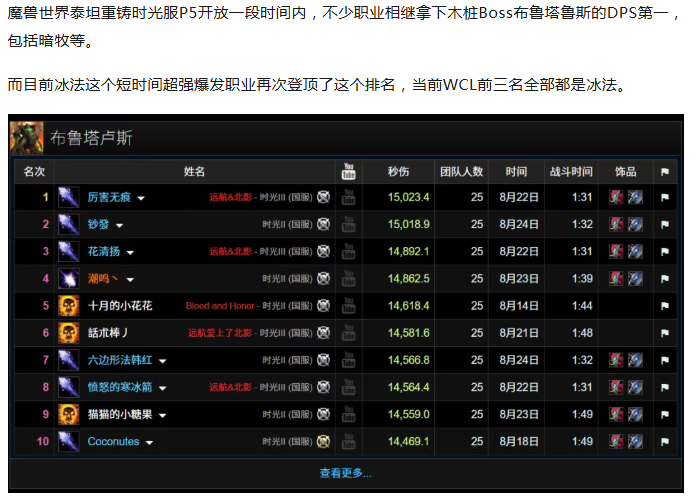The height and width of the screenshot is (500, 696).
Task: Open dropdown arrow next to 潮鸣
Action: (x=130, y=280)
